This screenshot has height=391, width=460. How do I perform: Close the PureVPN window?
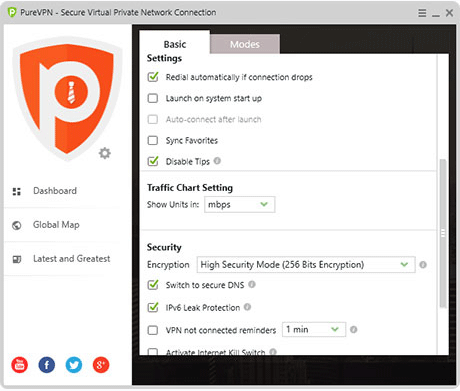point(449,13)
